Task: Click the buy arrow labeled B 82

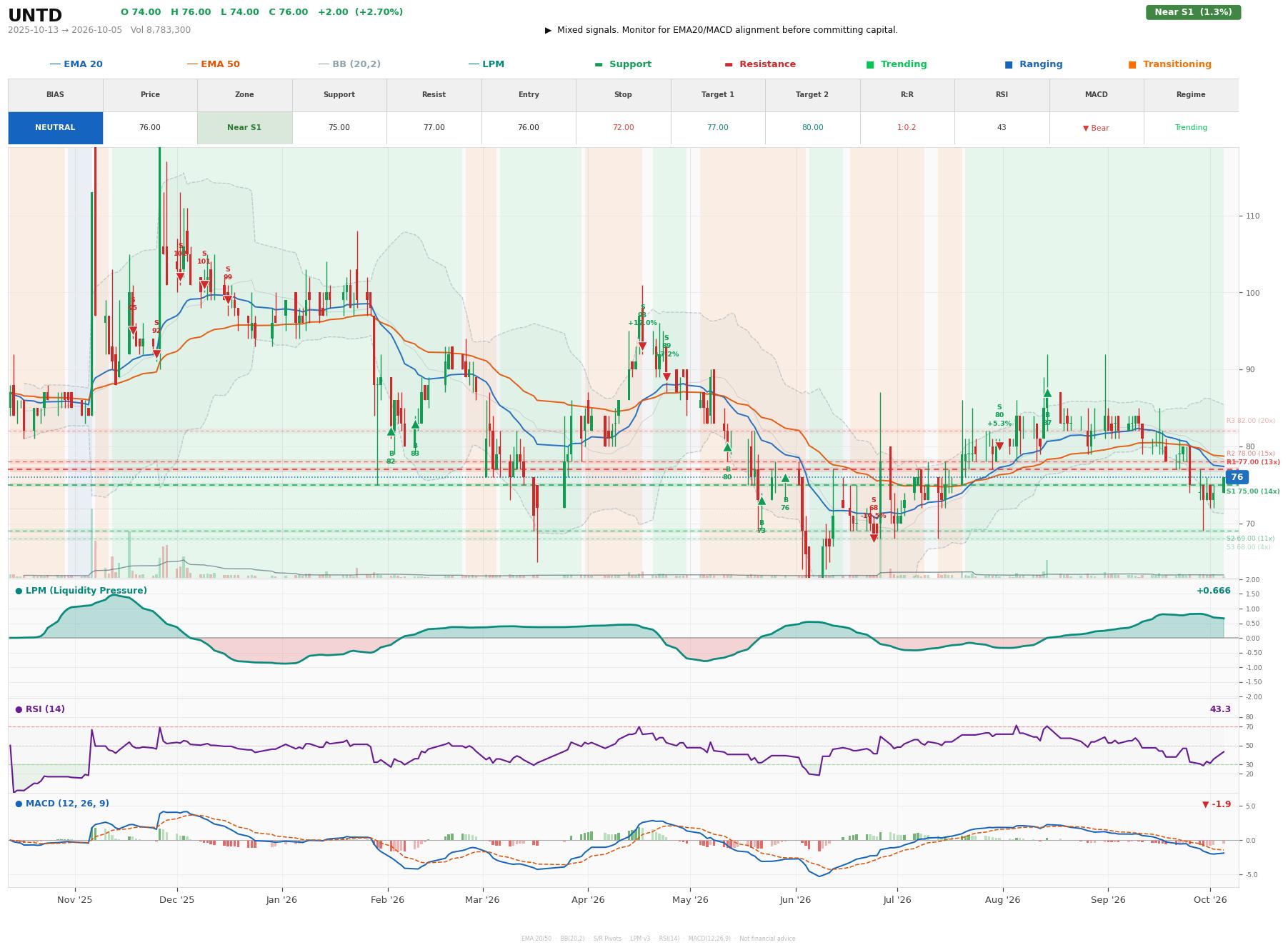Action: [391, 431]
